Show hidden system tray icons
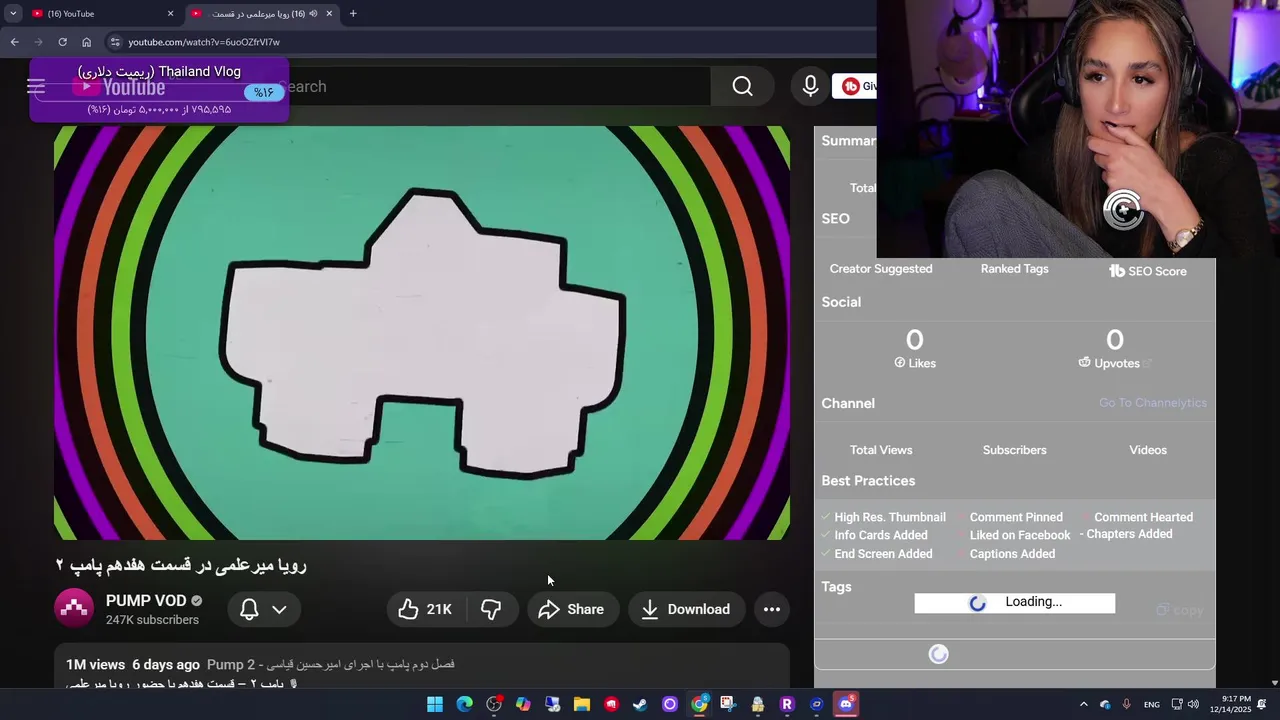The height and width of the screenshot is (720, 1280). point(1083,704)
